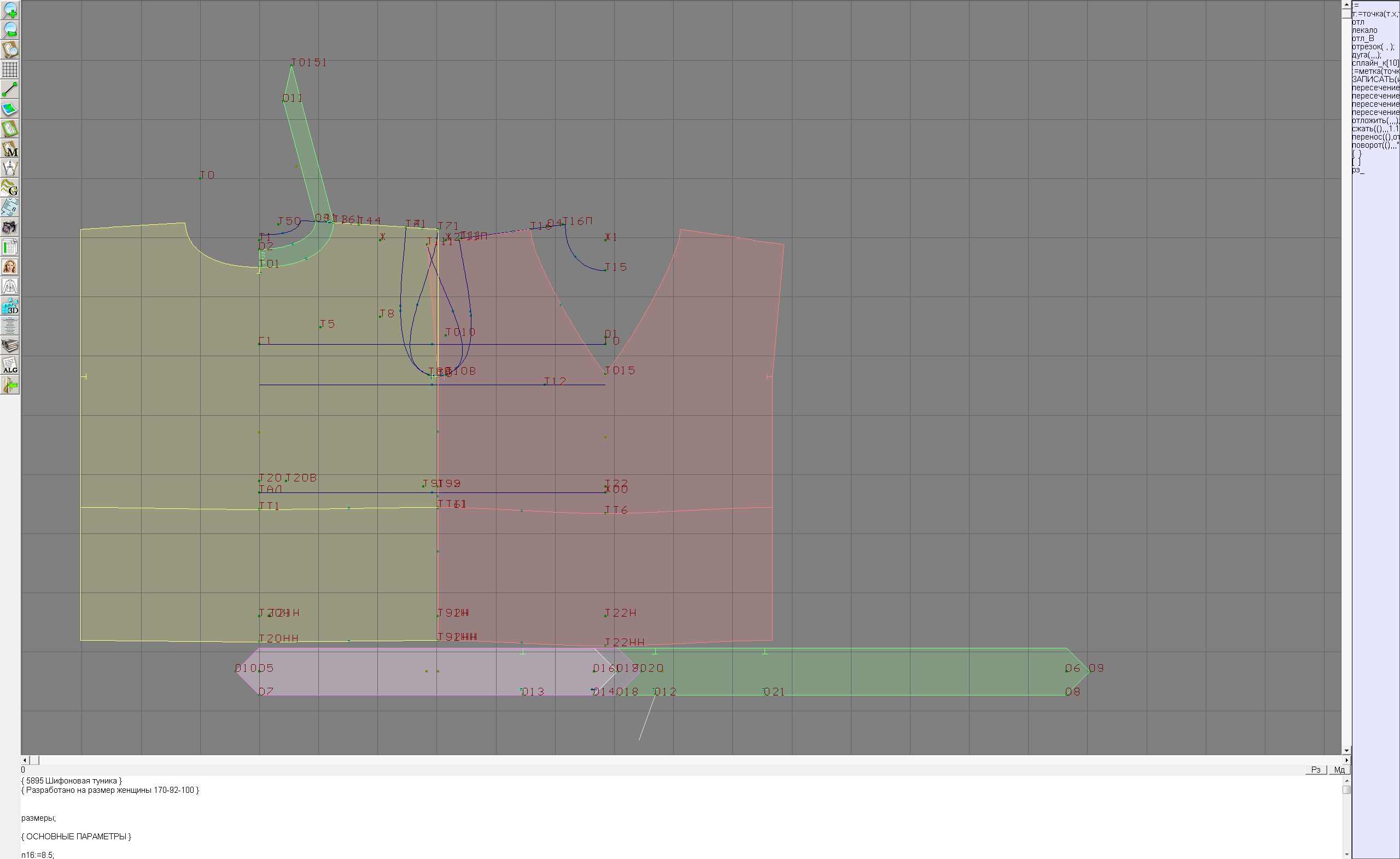Click the Мд button
This screenshot has width=1400, height=859.
click(1339, 770)
